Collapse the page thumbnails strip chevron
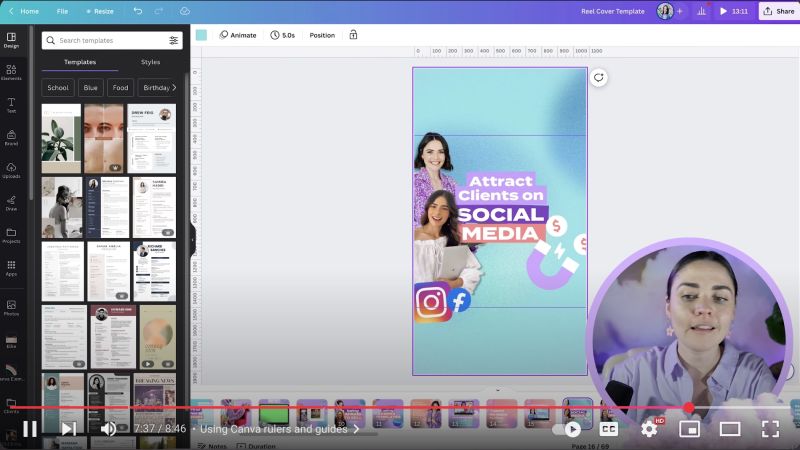This screenshot has width=800, height=450. click(498, 390)
